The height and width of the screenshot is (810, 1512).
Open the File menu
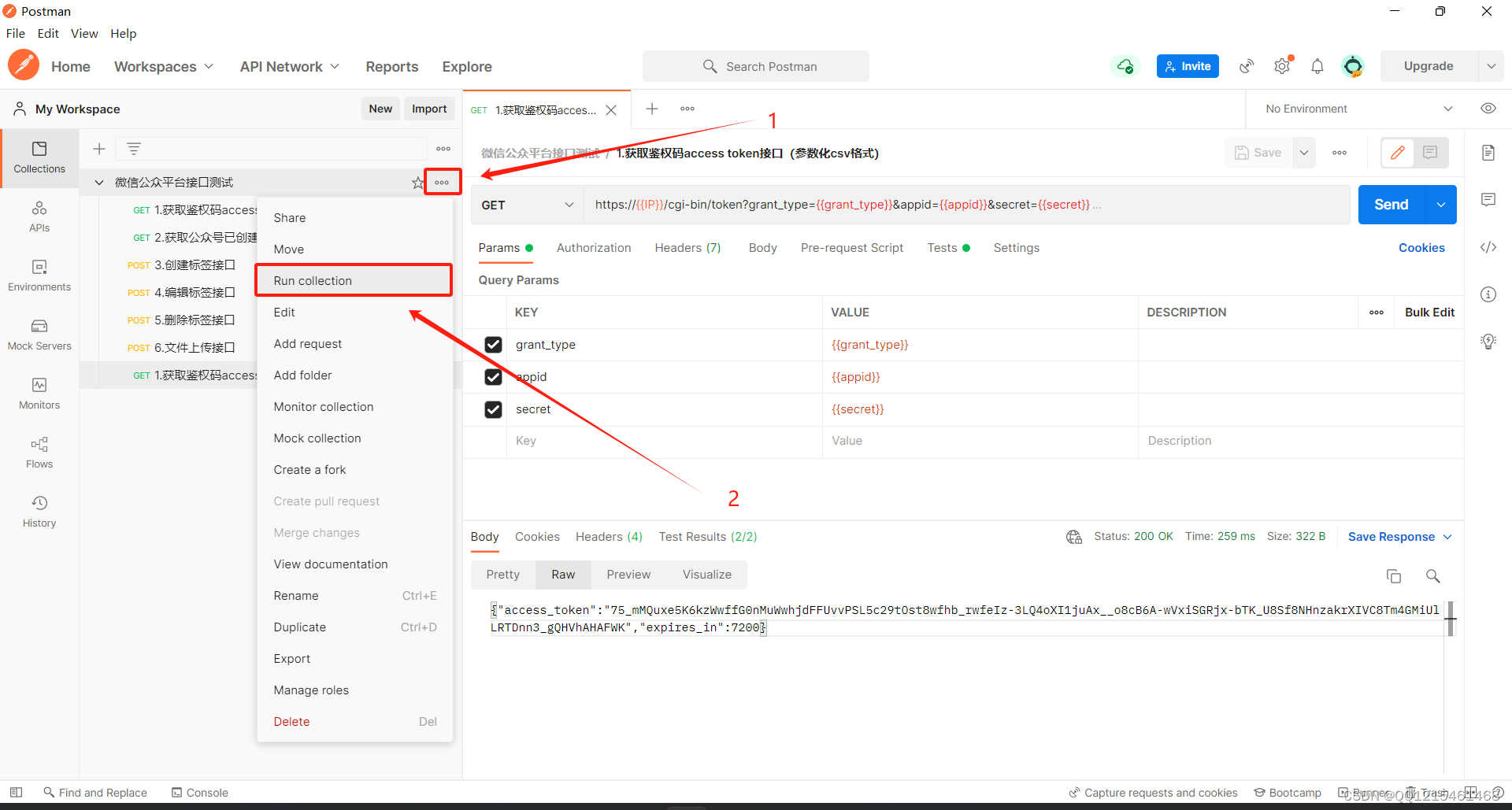coord(16,33)
